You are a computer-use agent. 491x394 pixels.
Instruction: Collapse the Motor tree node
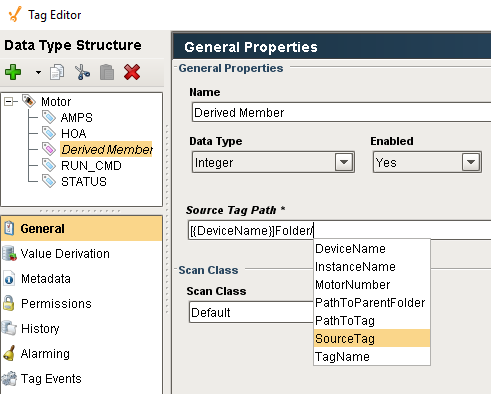(x=8, y=101)
